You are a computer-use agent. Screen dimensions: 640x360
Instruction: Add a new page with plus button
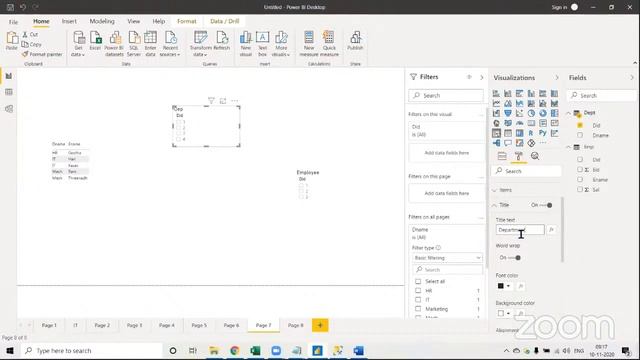point(320,325)
